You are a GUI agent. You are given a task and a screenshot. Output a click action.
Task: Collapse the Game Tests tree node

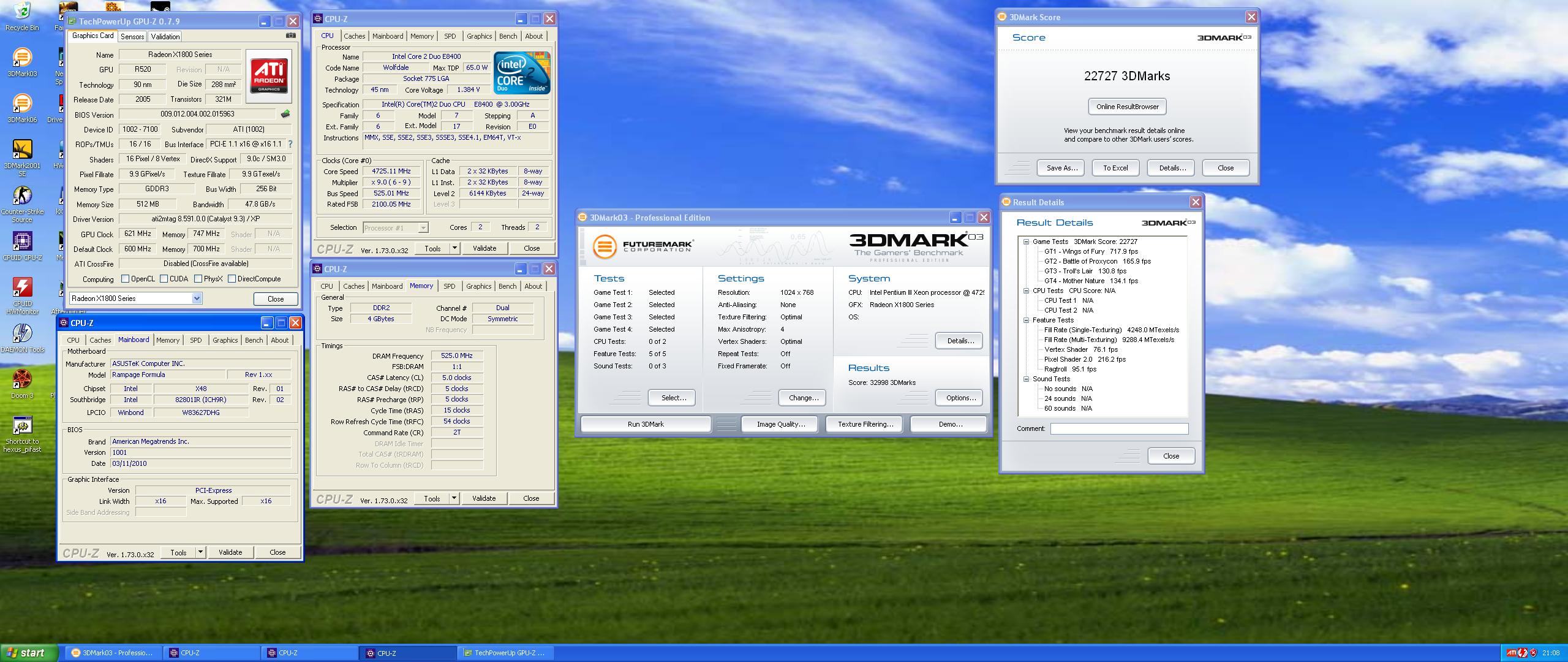pos(1026,242)
